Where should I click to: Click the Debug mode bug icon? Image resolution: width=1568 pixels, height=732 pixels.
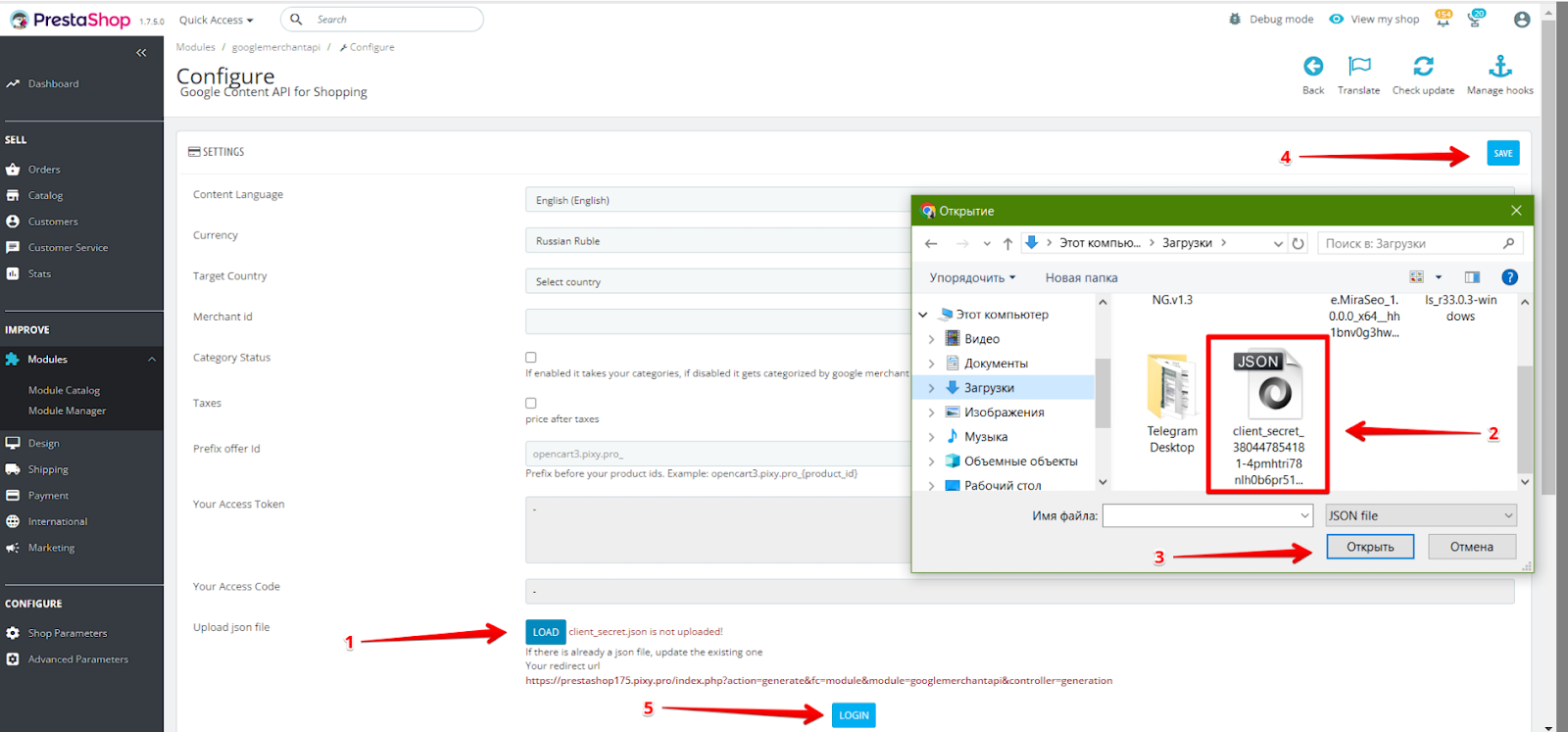[1235, 19]
